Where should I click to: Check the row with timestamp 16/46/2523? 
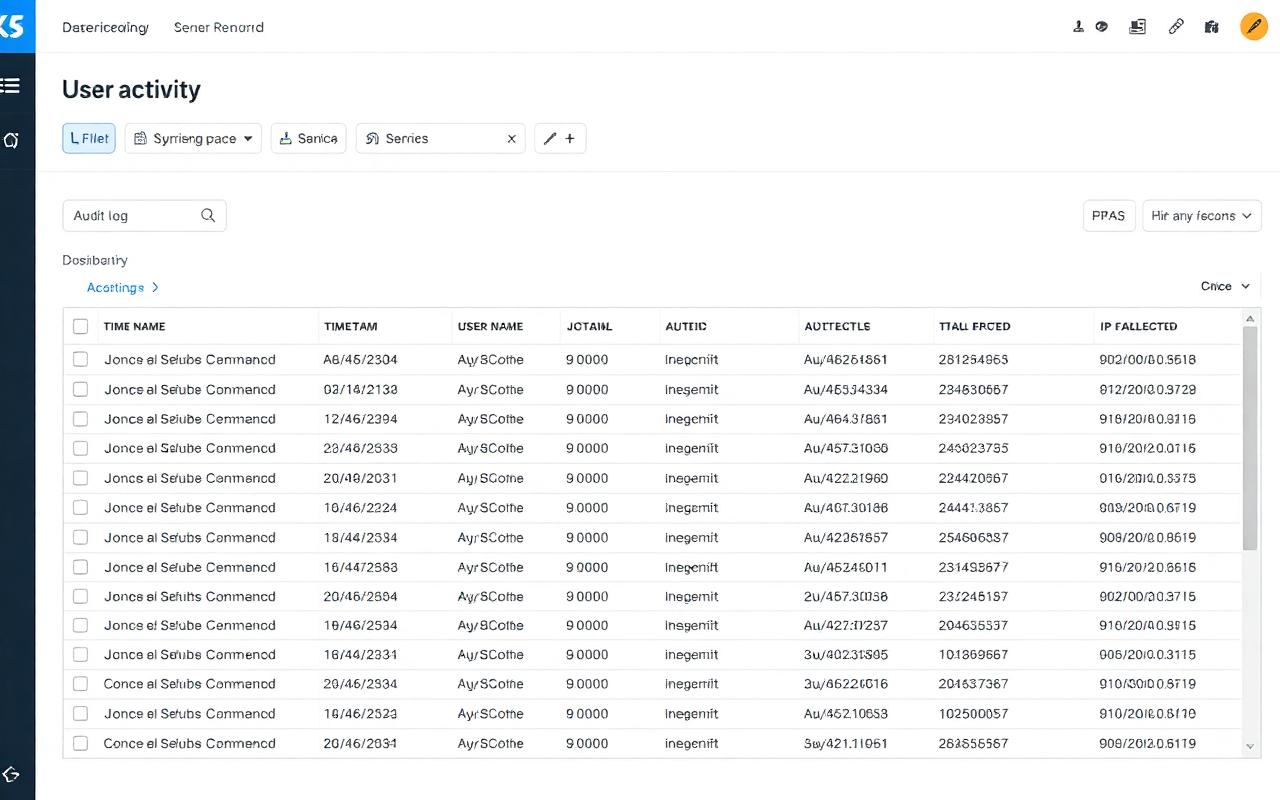81,714
